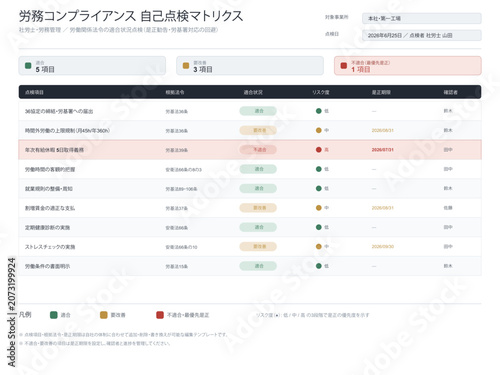Click the 要改善 badge in 時間外労働の上限規制 row

(x=258, y=130)
